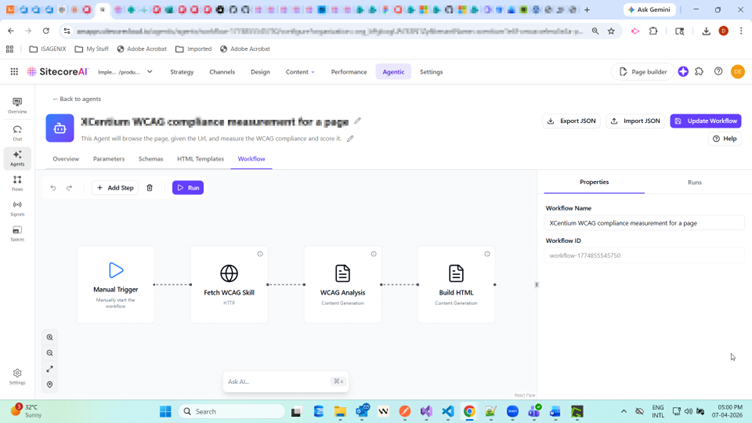The height and width of the screenshot is (423, 752).
Task: Click Ask Gemini button
Action: click(649, 10)
